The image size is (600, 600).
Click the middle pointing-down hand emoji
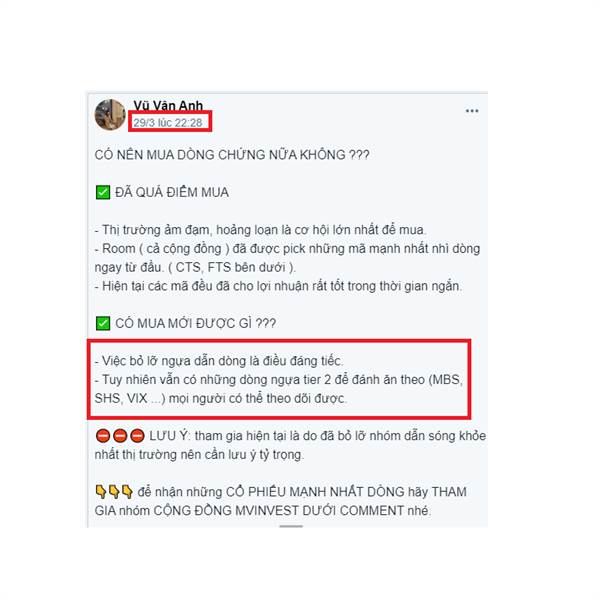[114, 492]
